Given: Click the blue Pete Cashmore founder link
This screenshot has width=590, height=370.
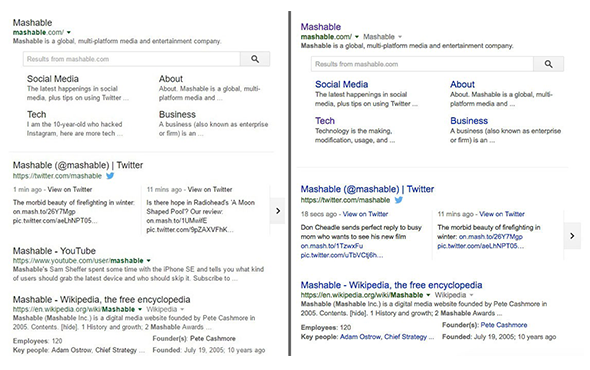Looking at the screenshot, I should (x=504, y=325).
